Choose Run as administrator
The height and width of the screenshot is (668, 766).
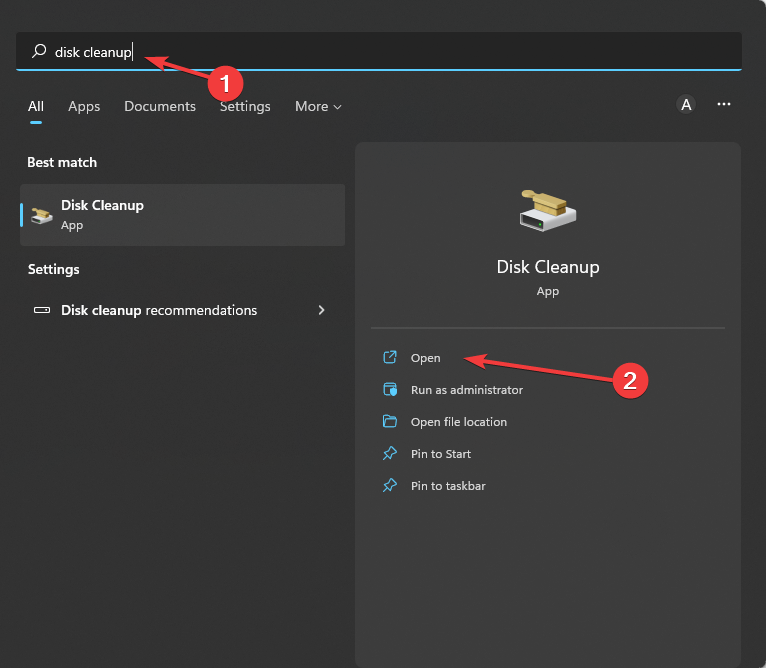coord(467,389)
